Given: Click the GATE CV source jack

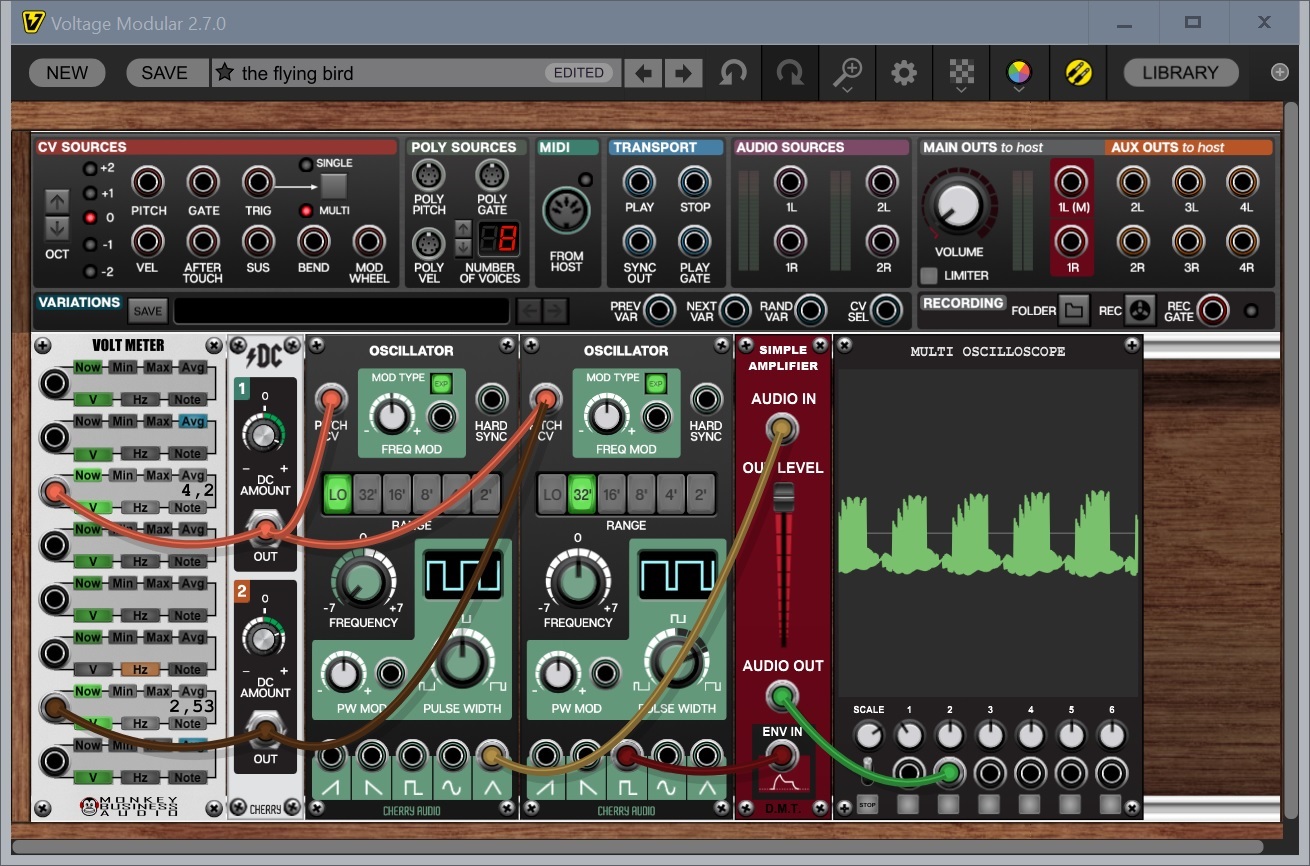Looking at the screenshot, I should (203, 183).
